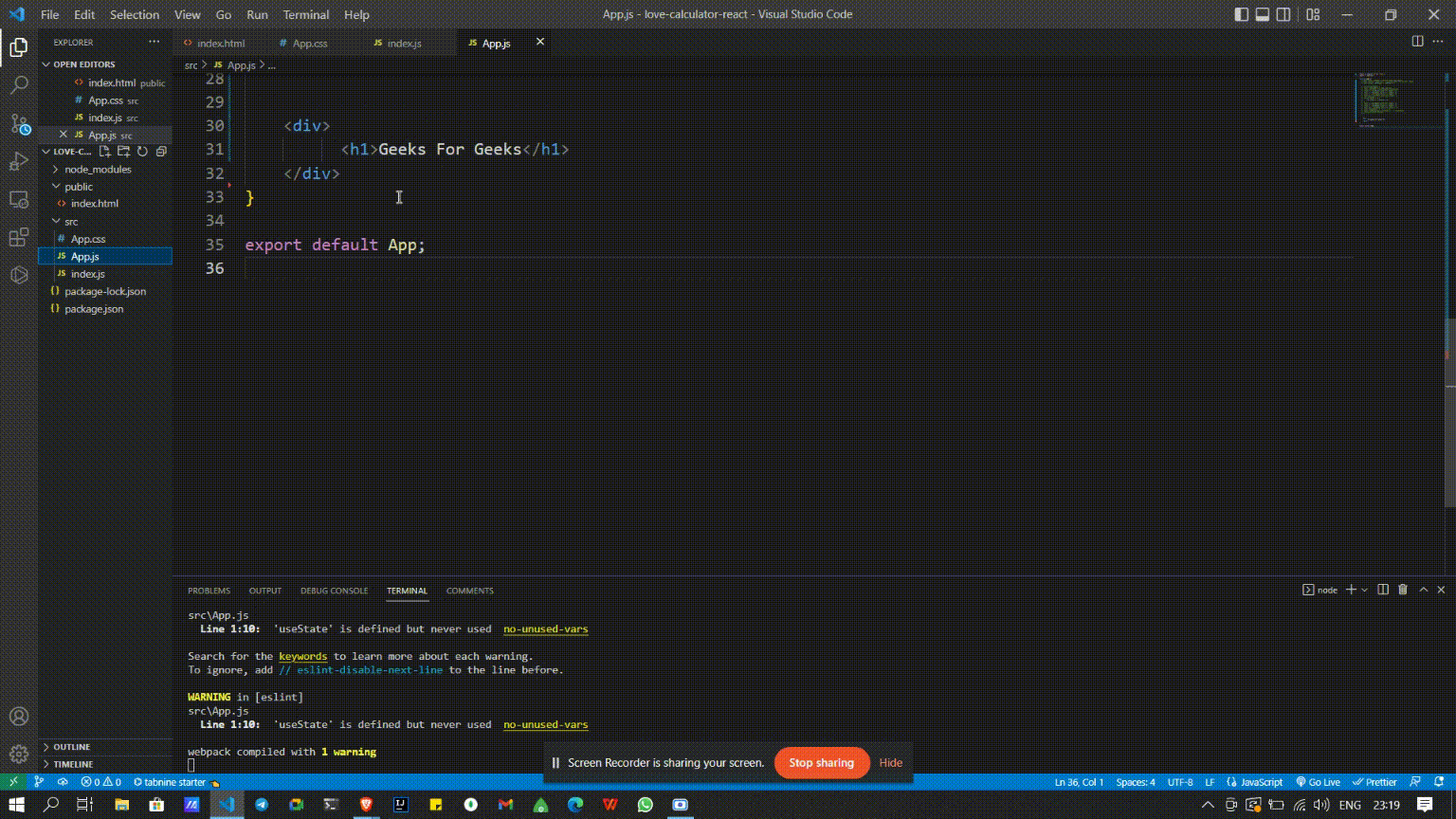Split the editor to the right

pos(1417,42)
